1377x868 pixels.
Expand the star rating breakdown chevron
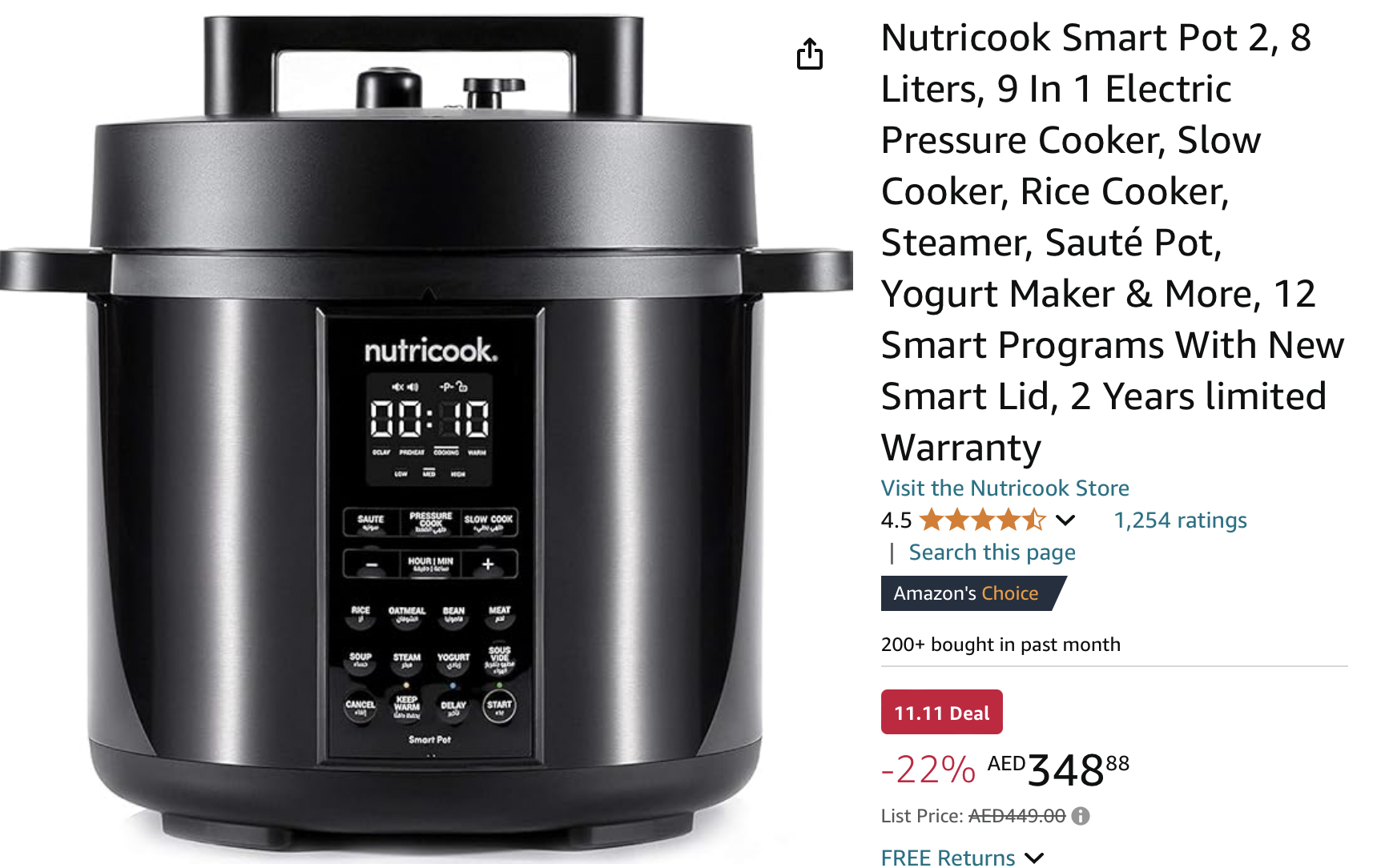(1065, 520)
